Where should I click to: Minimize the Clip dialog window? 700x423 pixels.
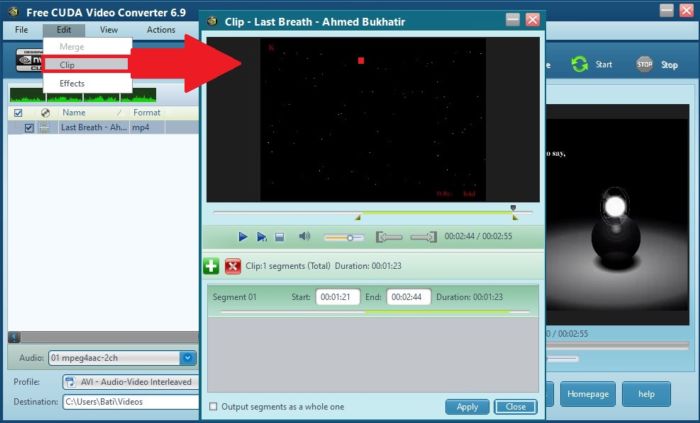click(512, 19)
